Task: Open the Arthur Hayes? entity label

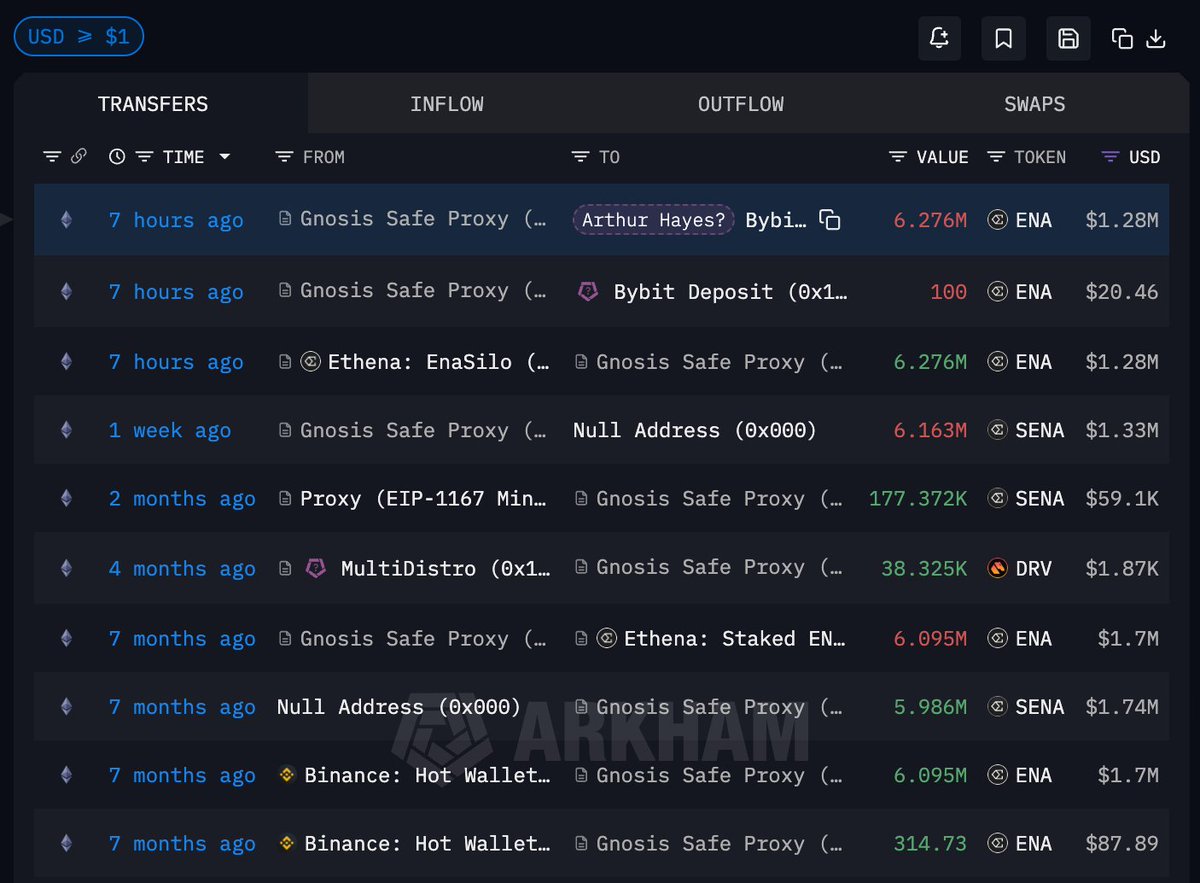Action: (654, 220)
